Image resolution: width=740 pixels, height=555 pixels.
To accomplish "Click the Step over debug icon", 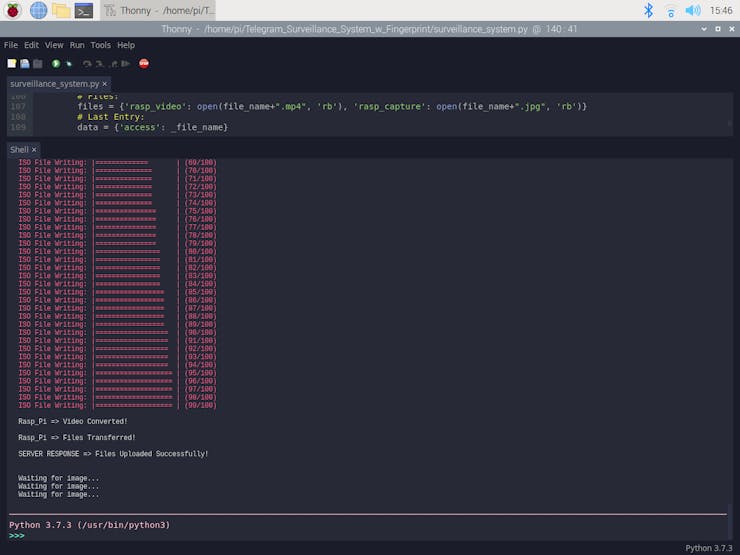I will [87, 64].
